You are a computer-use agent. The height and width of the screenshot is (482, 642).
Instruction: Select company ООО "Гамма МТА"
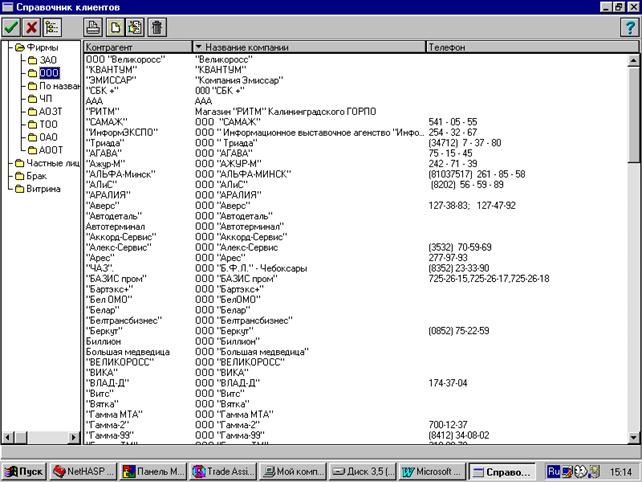click(234, 414)
